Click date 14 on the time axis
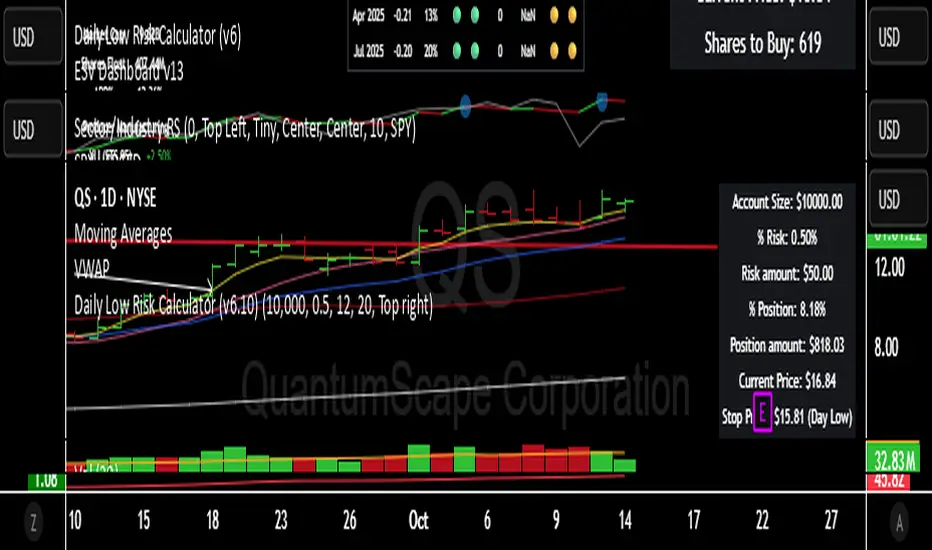This screenshot has width=932, height=550. click(x=625, y=521)
